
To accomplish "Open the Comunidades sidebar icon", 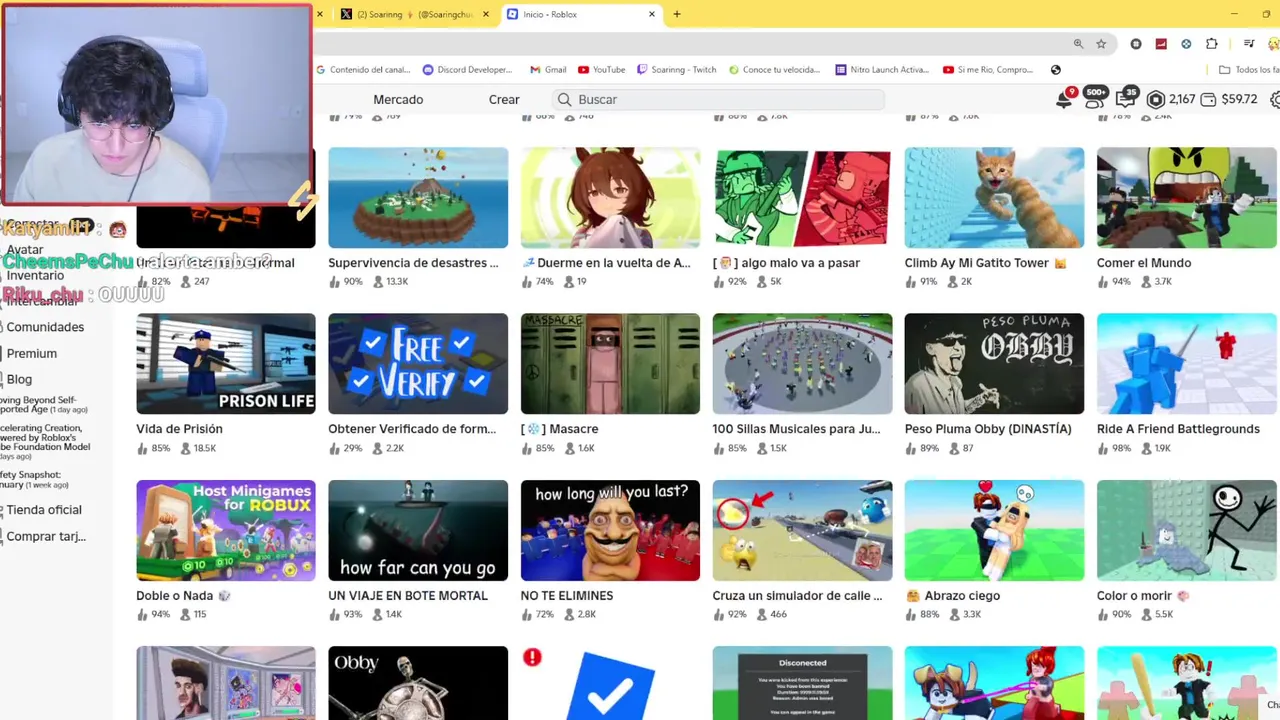I will click(3, 327).
